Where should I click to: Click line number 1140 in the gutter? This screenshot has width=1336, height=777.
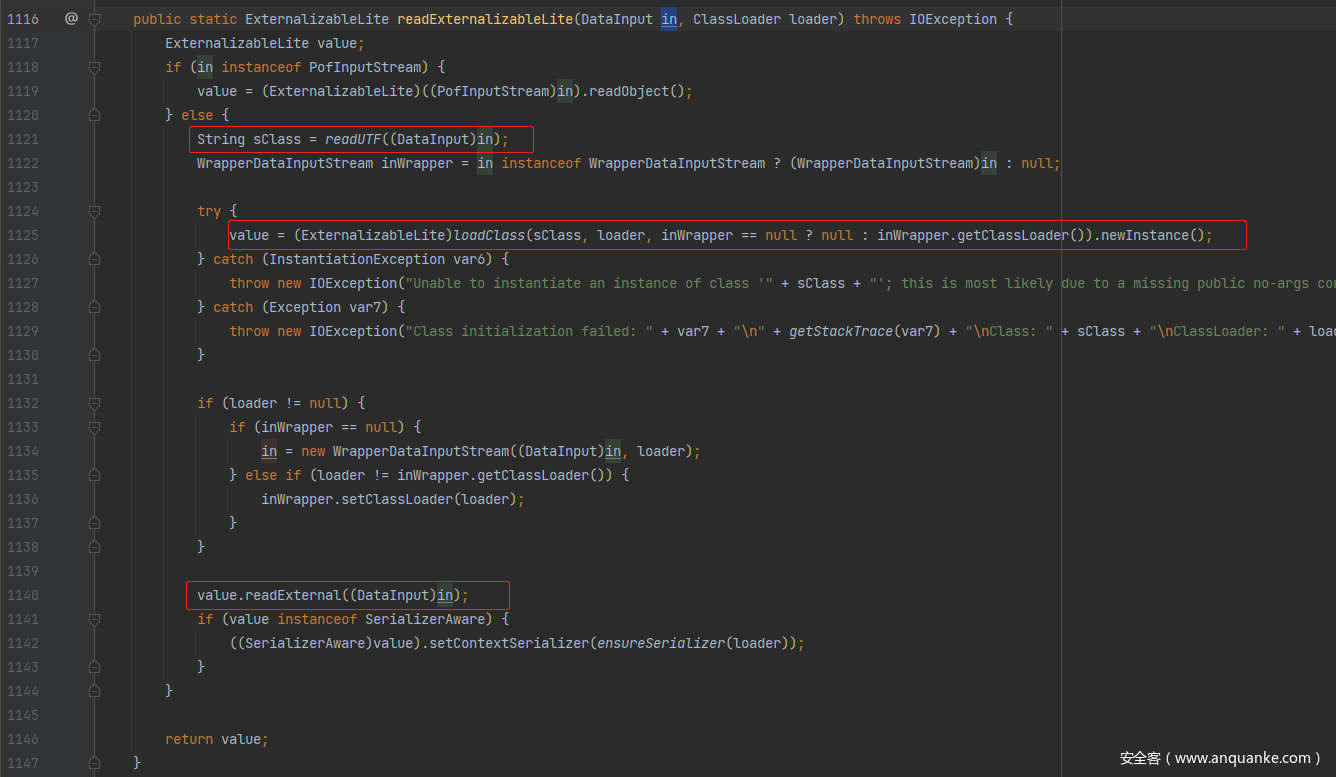pos(21,595)
